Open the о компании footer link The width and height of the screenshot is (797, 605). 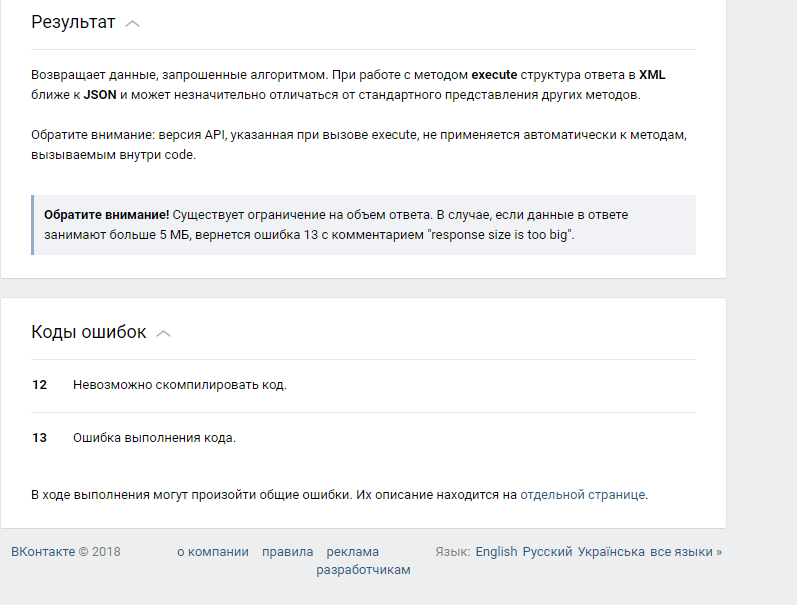coord(212,552)
